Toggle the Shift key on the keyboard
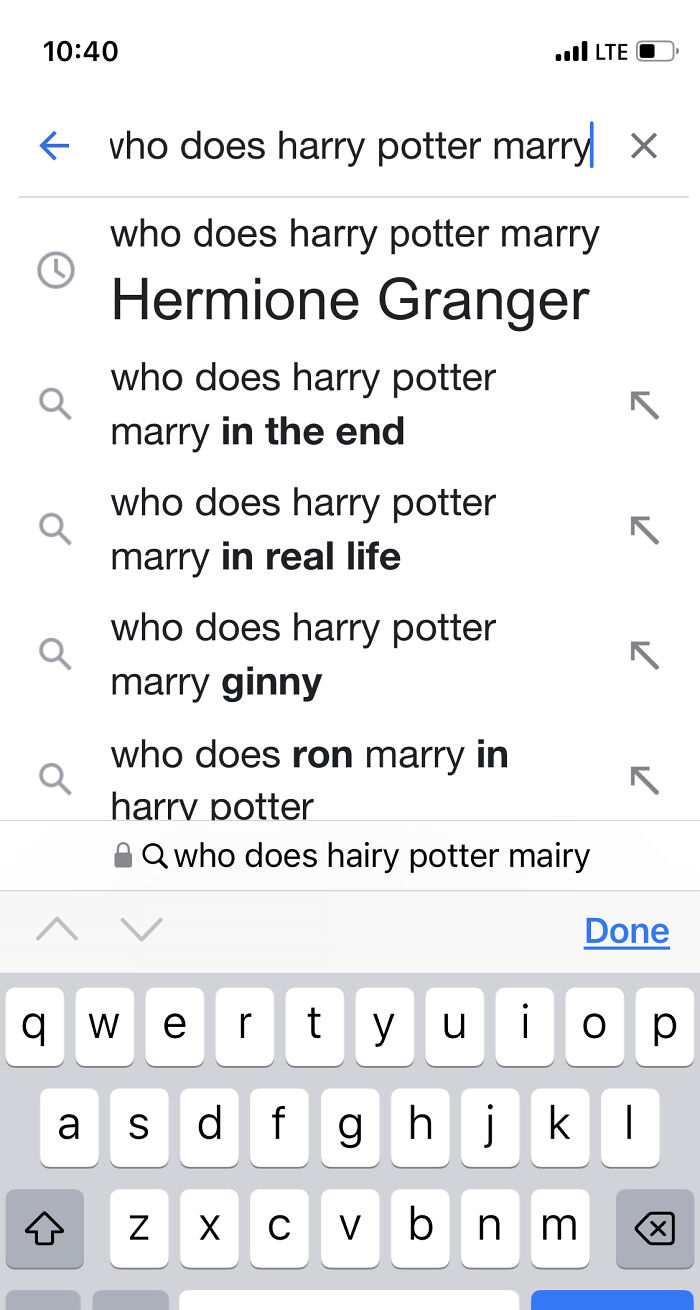700x1310 pixels. pyautogui.click(x=45, y=1227)
